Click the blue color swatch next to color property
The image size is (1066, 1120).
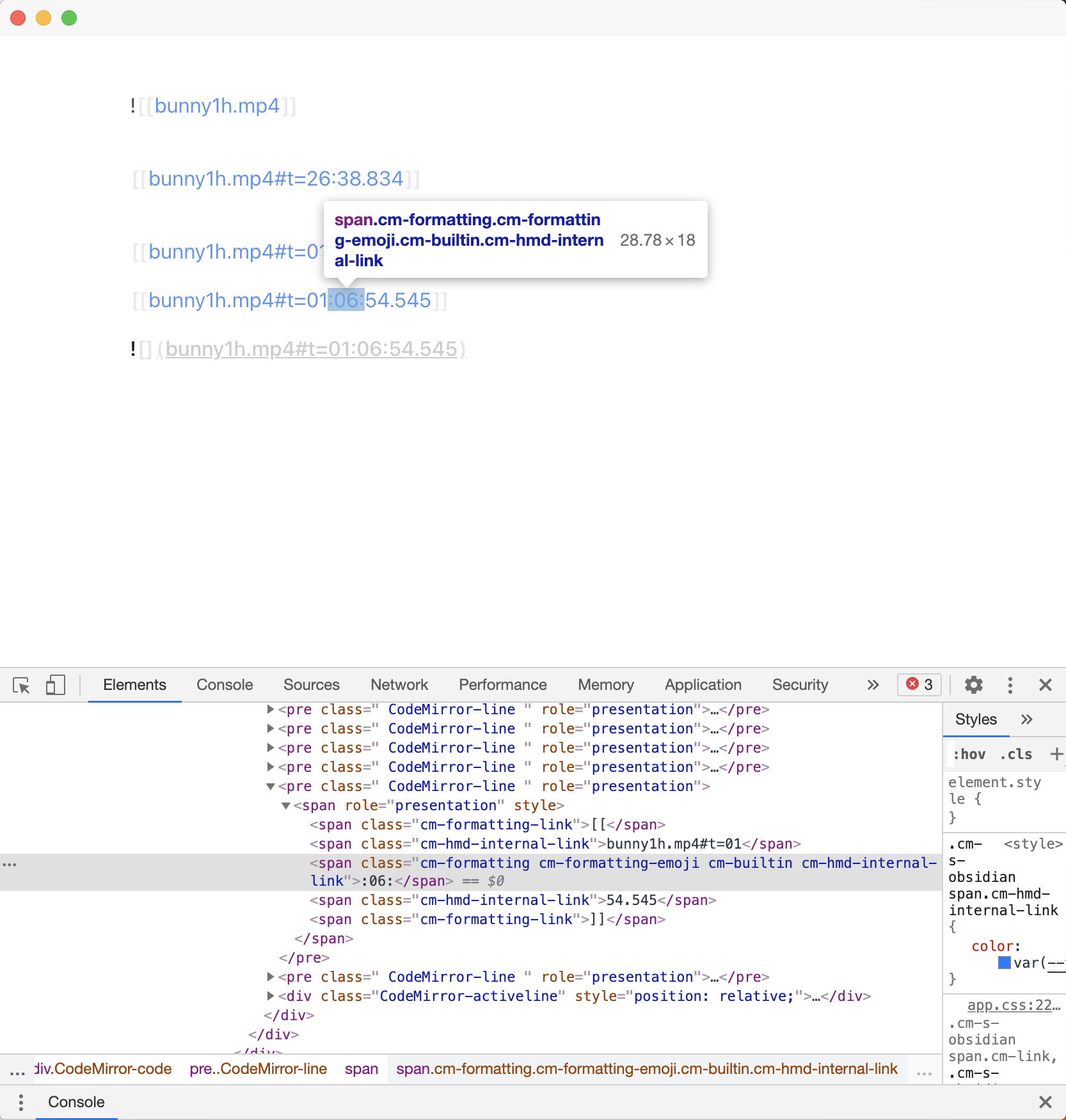(x=1003, y=963)
